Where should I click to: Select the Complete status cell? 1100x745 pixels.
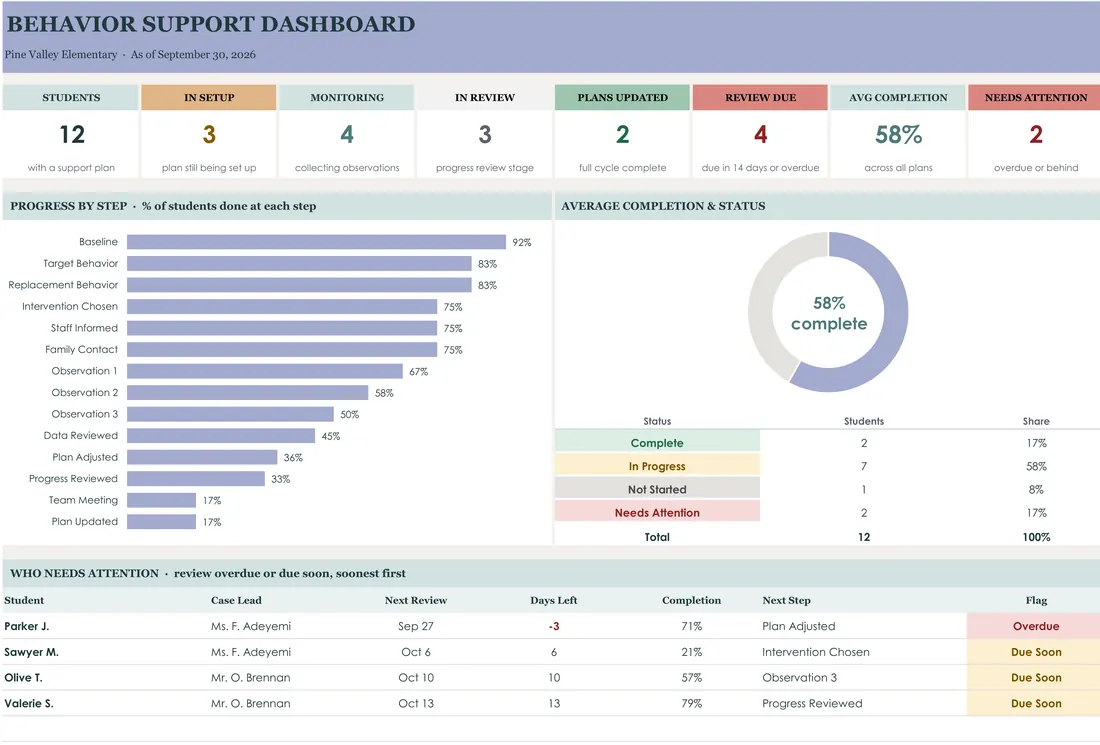(657, 443)
